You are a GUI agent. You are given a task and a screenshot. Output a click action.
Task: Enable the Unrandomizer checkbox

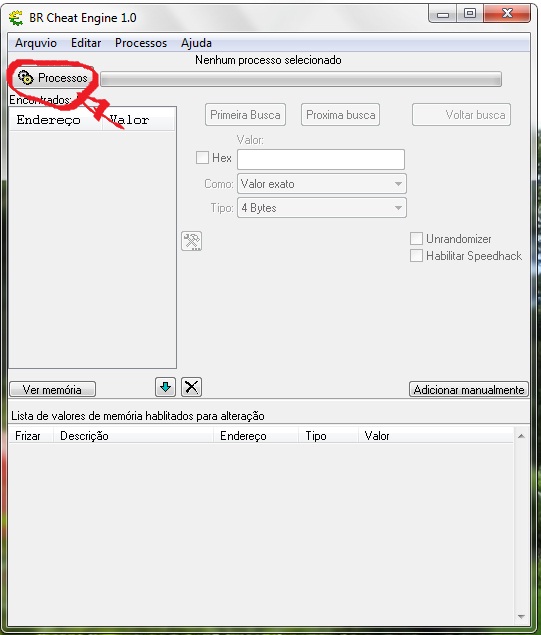click(416, 239)
